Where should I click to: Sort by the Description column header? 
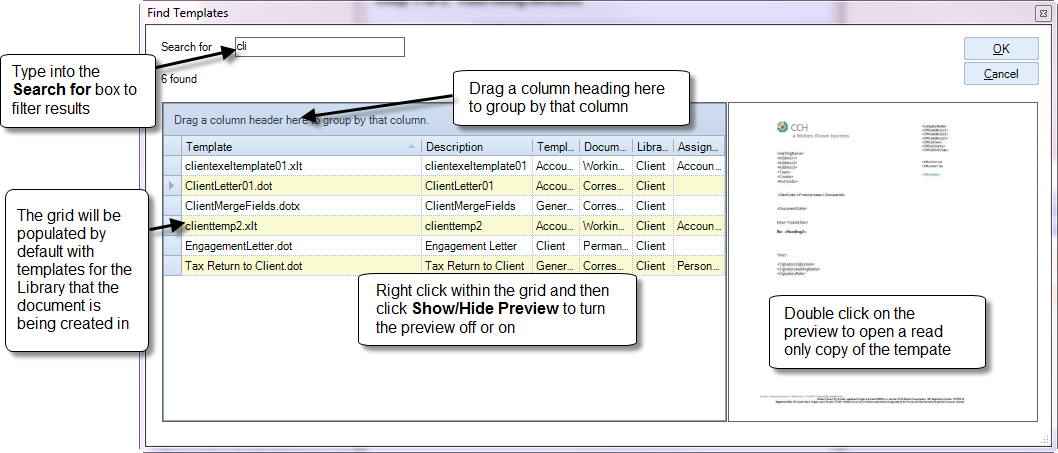(477, 146)
